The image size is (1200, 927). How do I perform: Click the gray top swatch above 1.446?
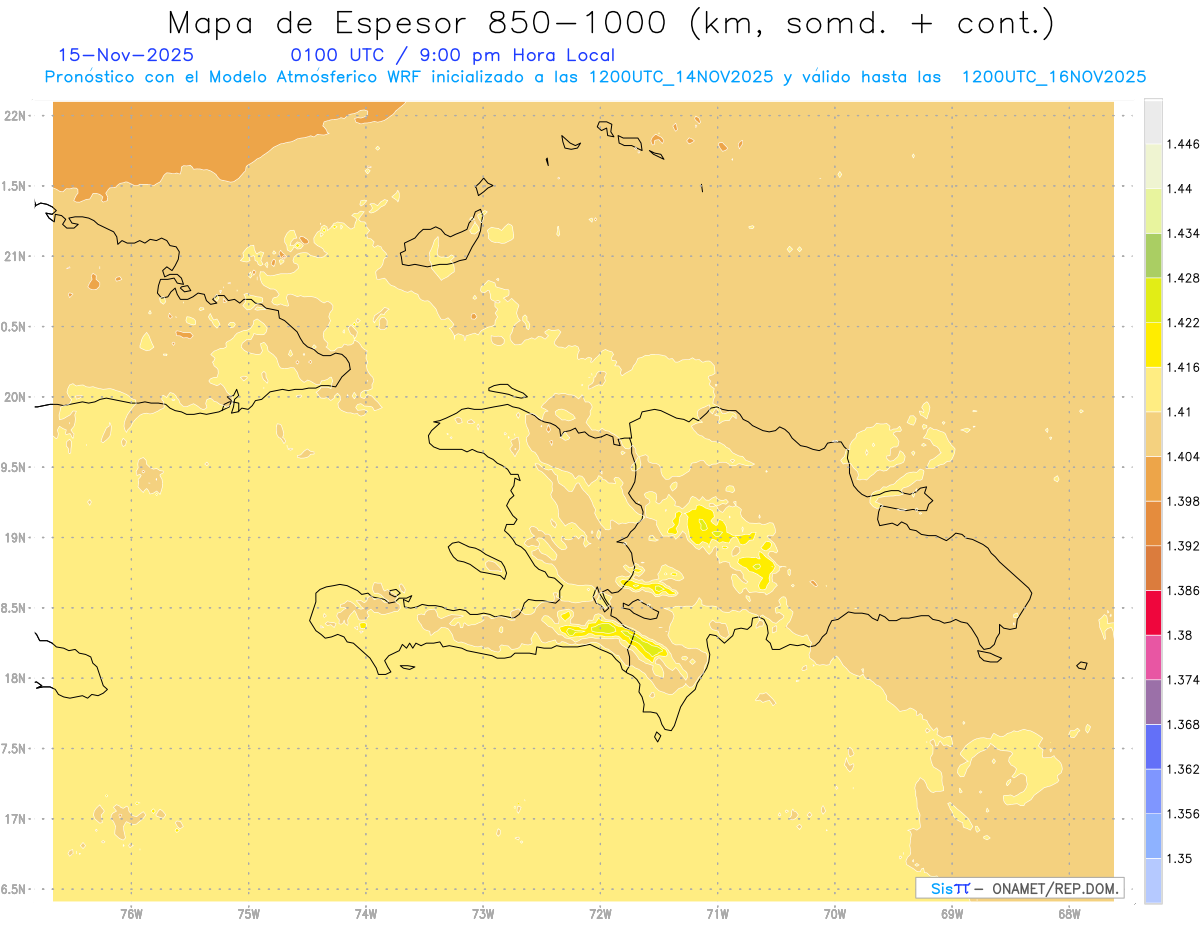[1153, 121]
